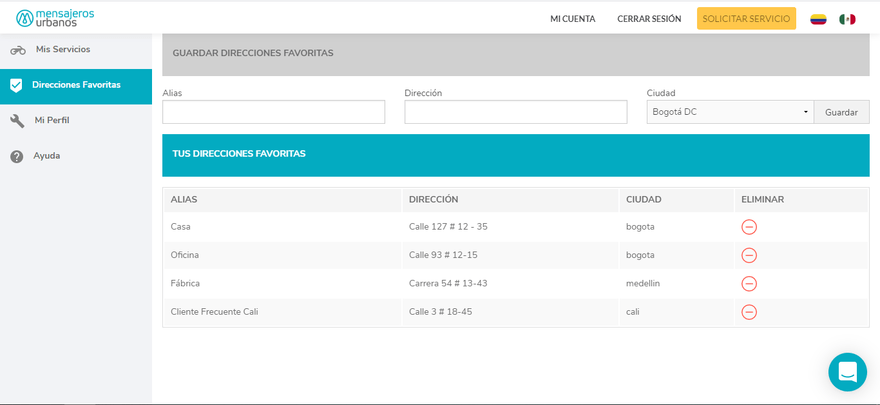Go to Mi Perfil menu item
Screen dimensions: 880x405
(x=52, y=120)
